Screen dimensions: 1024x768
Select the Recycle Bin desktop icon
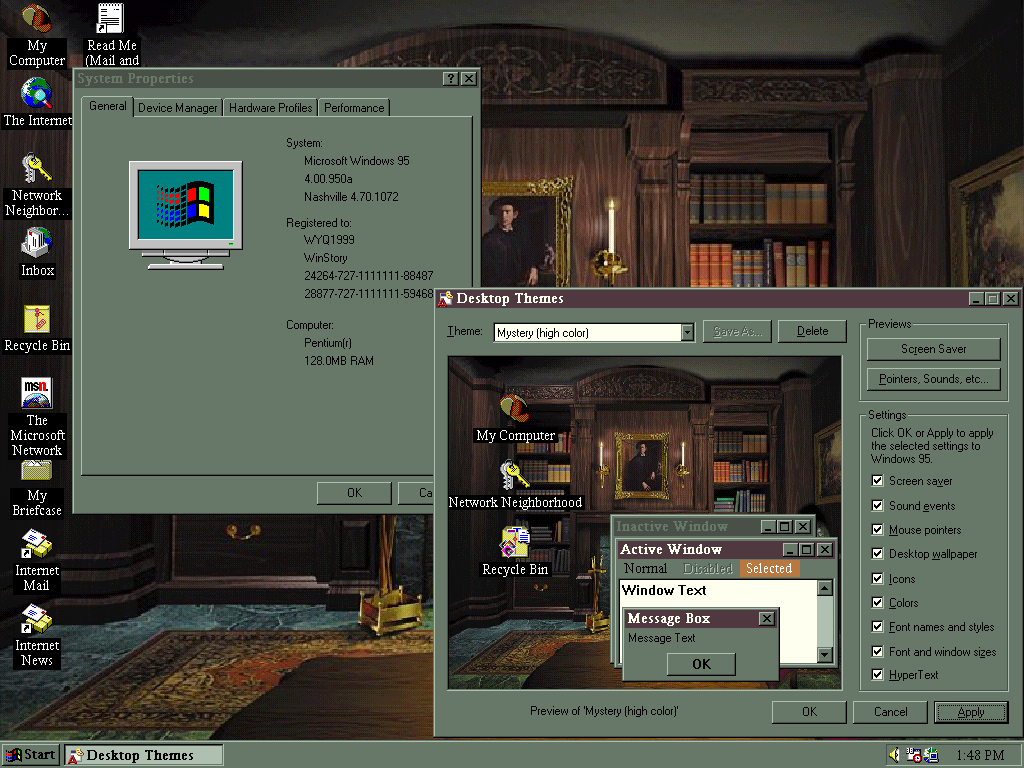point(37,319)
